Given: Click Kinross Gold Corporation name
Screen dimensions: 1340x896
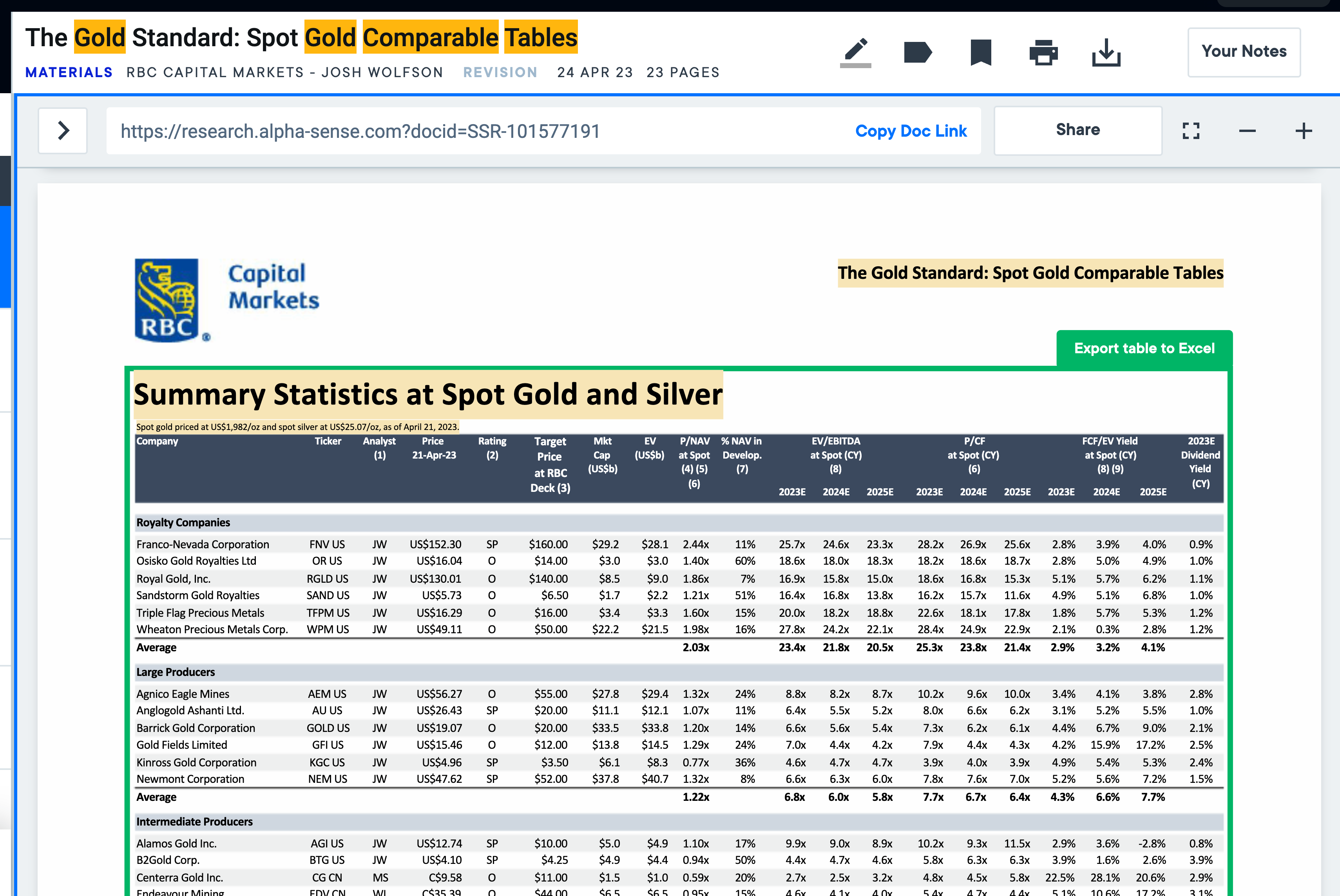Looking at the screenshot, I should (x=196, y=762).
